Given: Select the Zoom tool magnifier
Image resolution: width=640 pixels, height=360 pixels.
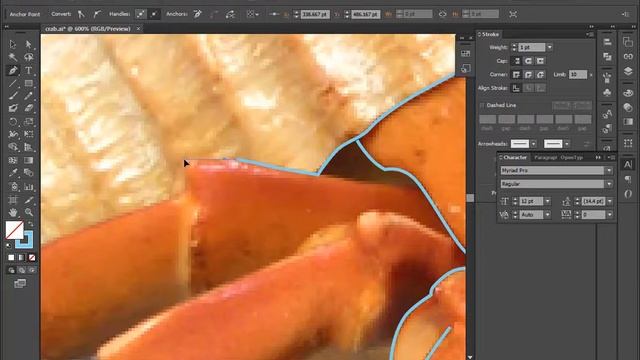Looking at the screenshot, I should [x=29, y=212].
